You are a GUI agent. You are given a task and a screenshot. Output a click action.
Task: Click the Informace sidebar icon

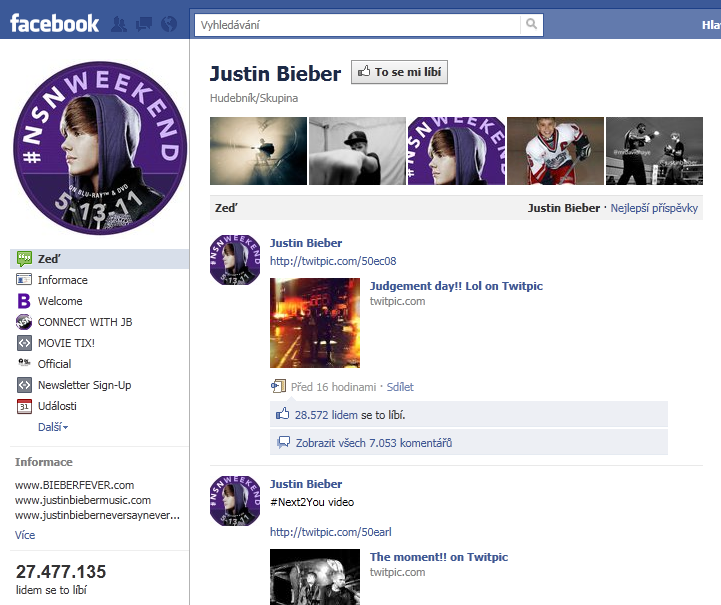click(24, 280)
